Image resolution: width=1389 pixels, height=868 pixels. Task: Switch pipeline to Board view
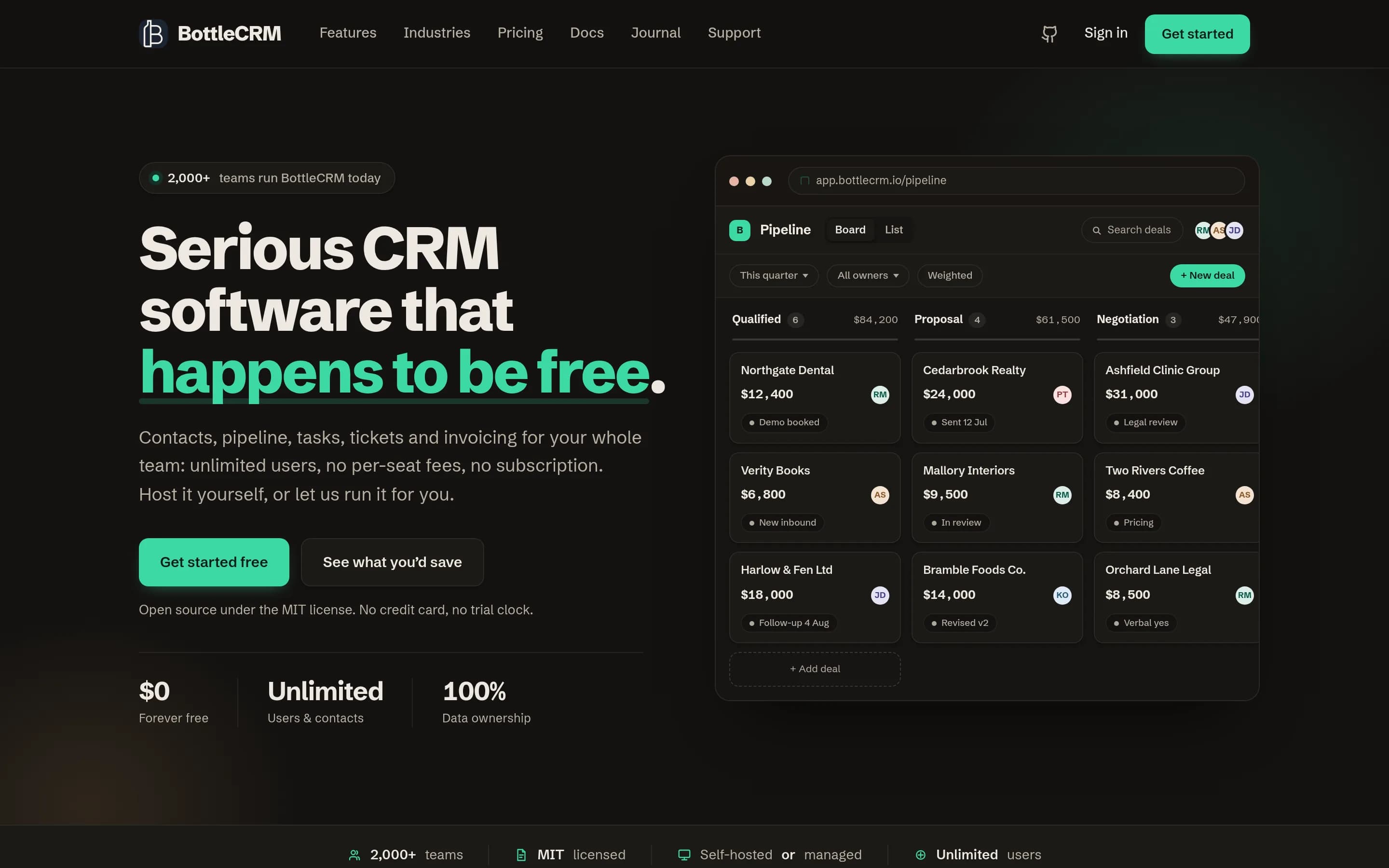850,230
